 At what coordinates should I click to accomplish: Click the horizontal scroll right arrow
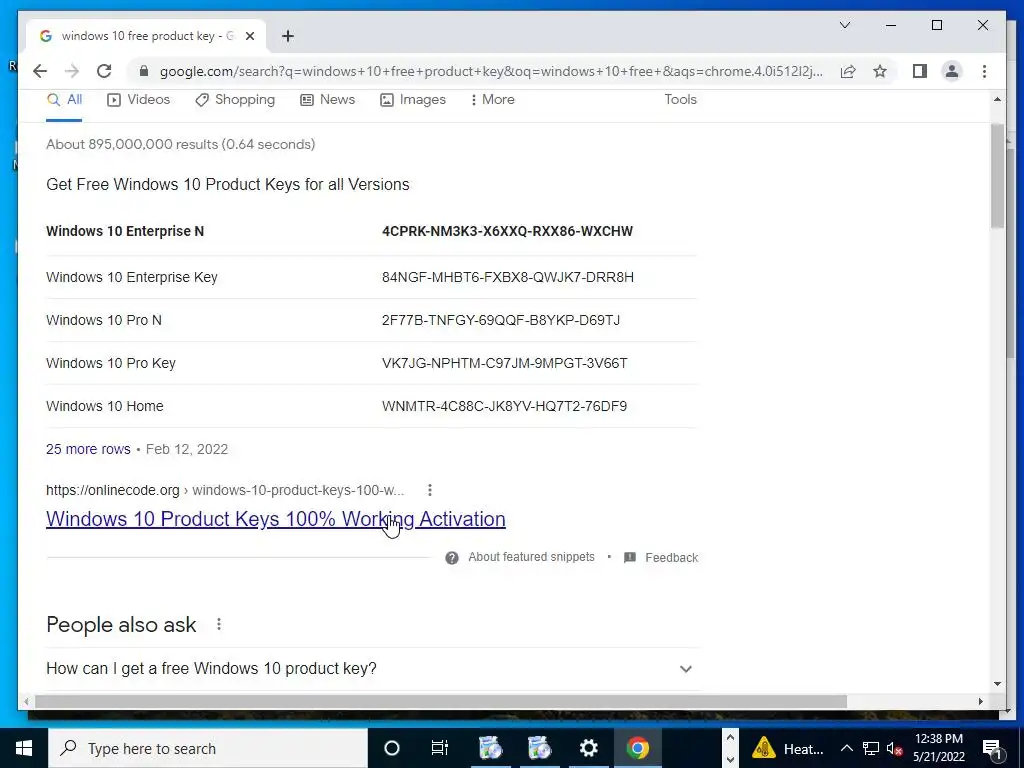(980, 701)
